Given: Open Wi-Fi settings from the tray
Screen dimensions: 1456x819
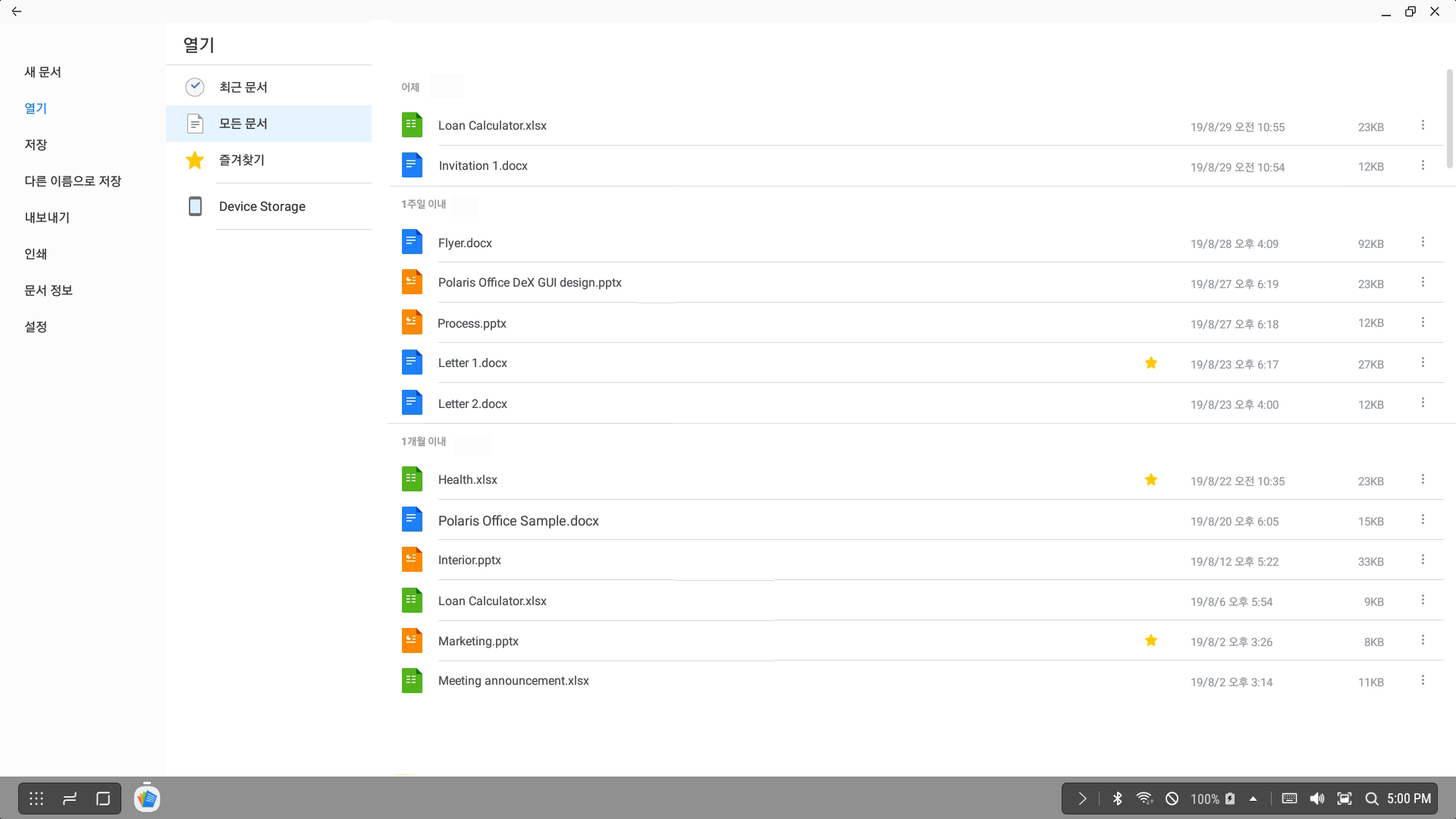Looking at the screenshot, I should 1144,799.
